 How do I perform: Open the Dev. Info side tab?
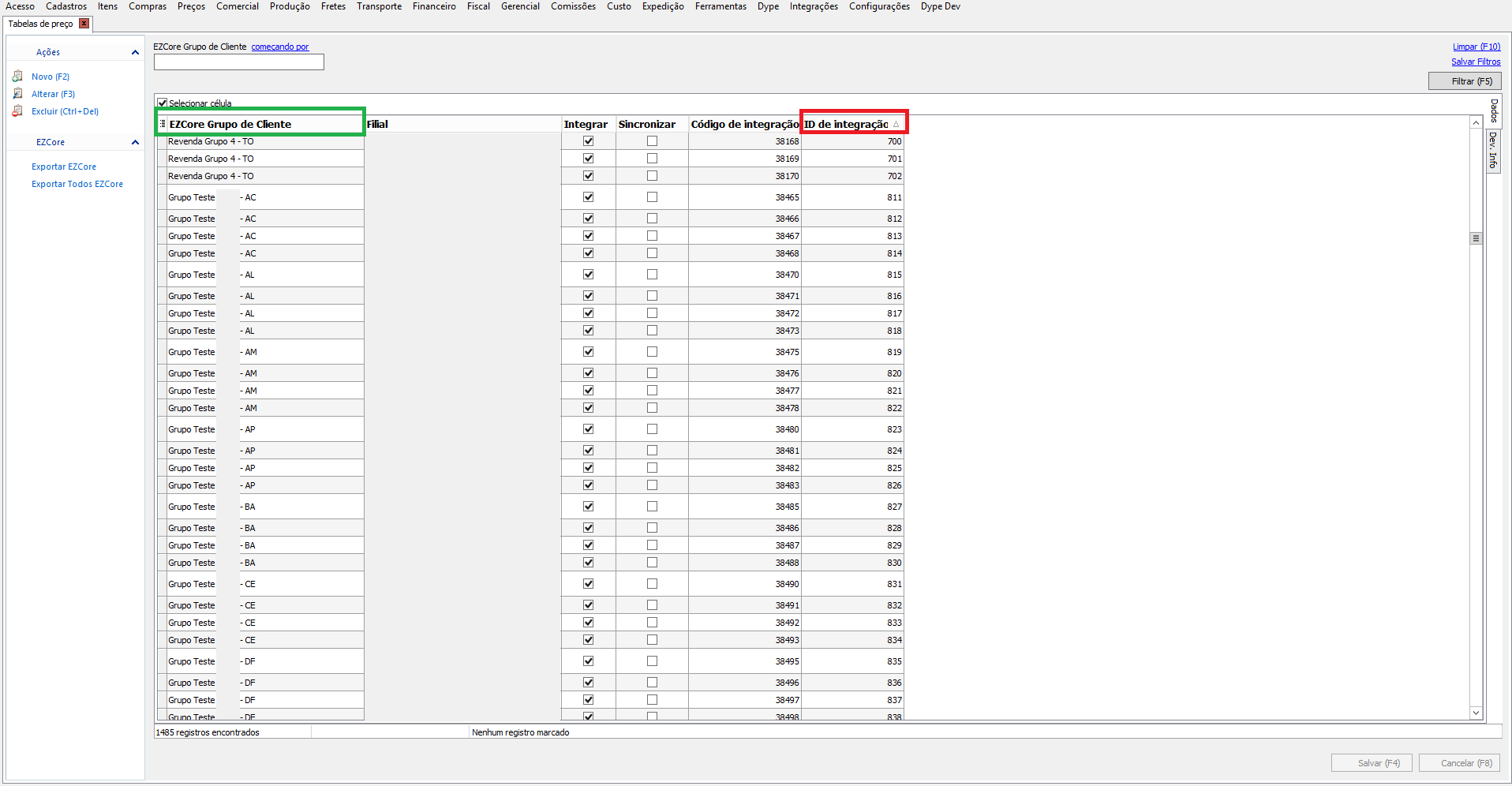[1494, 150]
